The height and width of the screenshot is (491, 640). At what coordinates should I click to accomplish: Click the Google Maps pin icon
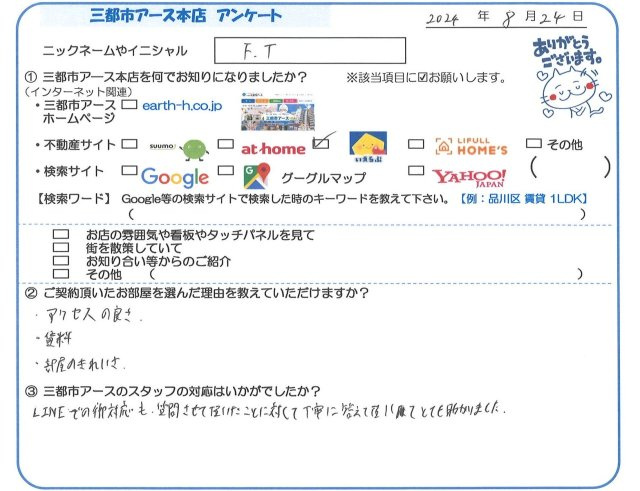tap(257, 176)
